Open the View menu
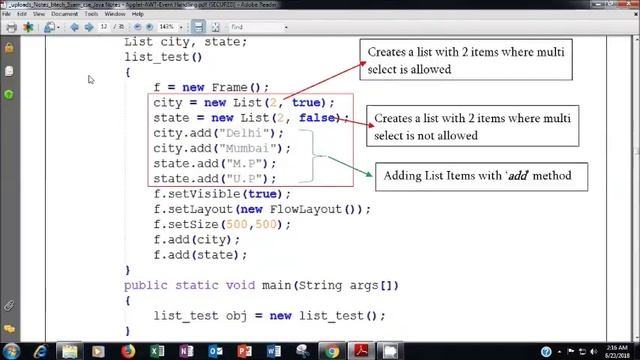 [39, 14]
